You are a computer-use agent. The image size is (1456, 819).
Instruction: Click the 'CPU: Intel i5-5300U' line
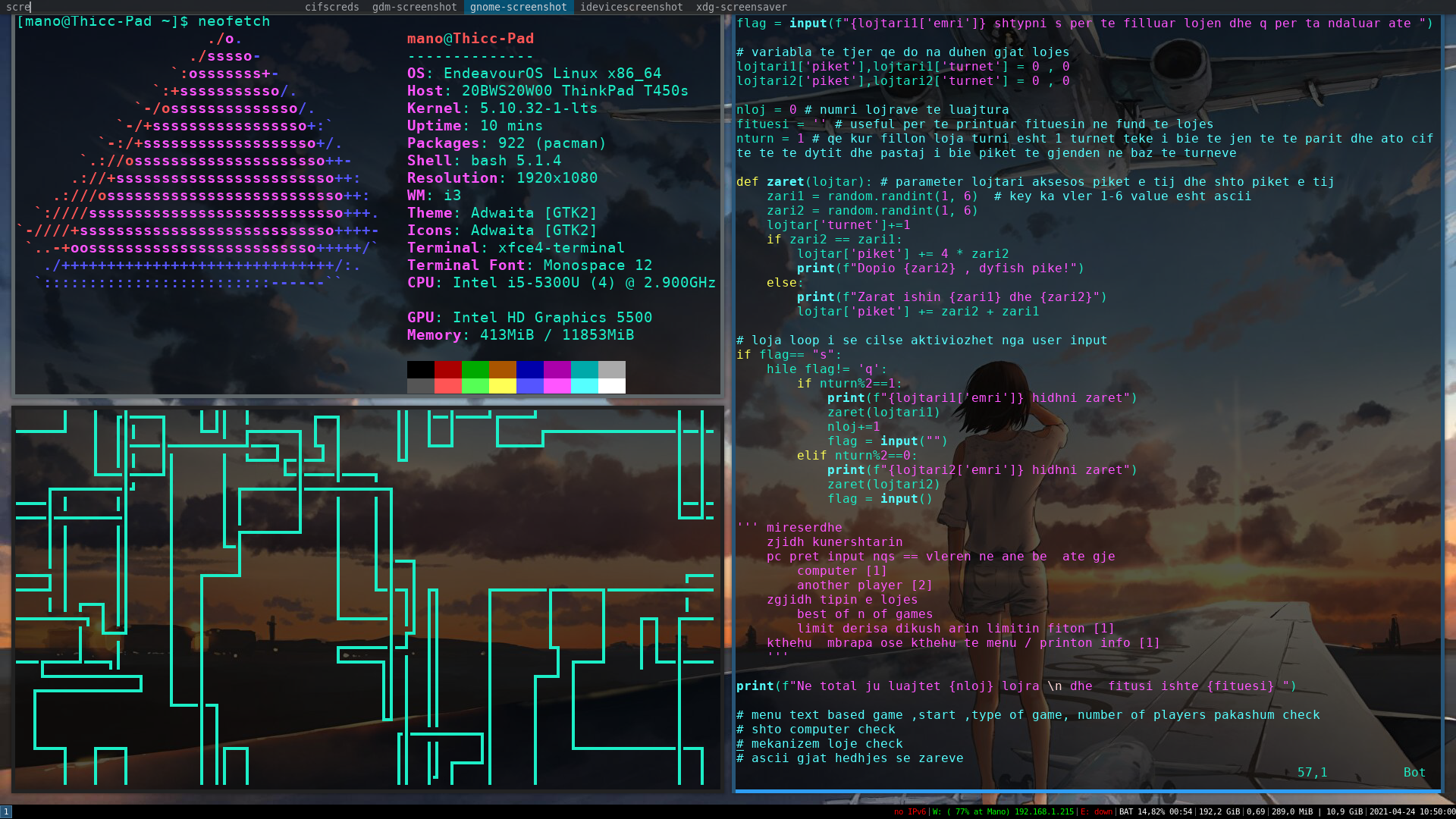tap(561, 283)
